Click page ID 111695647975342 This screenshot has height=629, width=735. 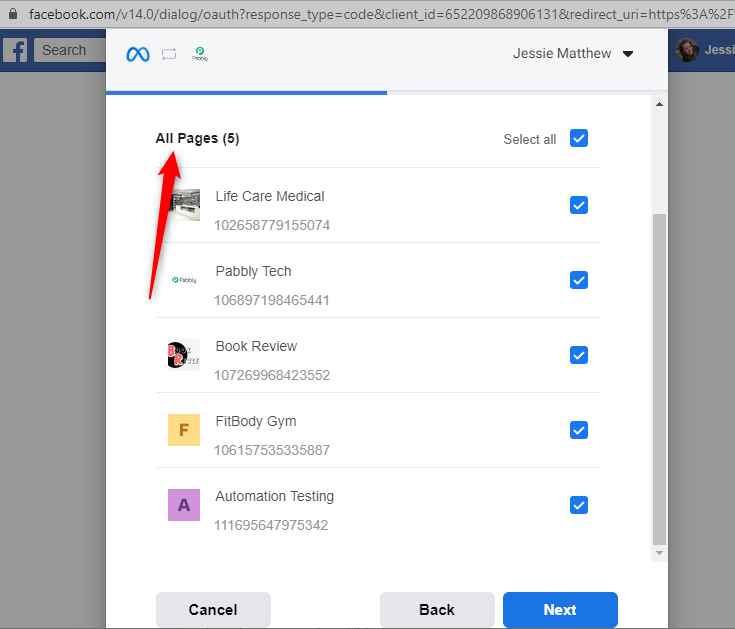(x=271, y=525)
